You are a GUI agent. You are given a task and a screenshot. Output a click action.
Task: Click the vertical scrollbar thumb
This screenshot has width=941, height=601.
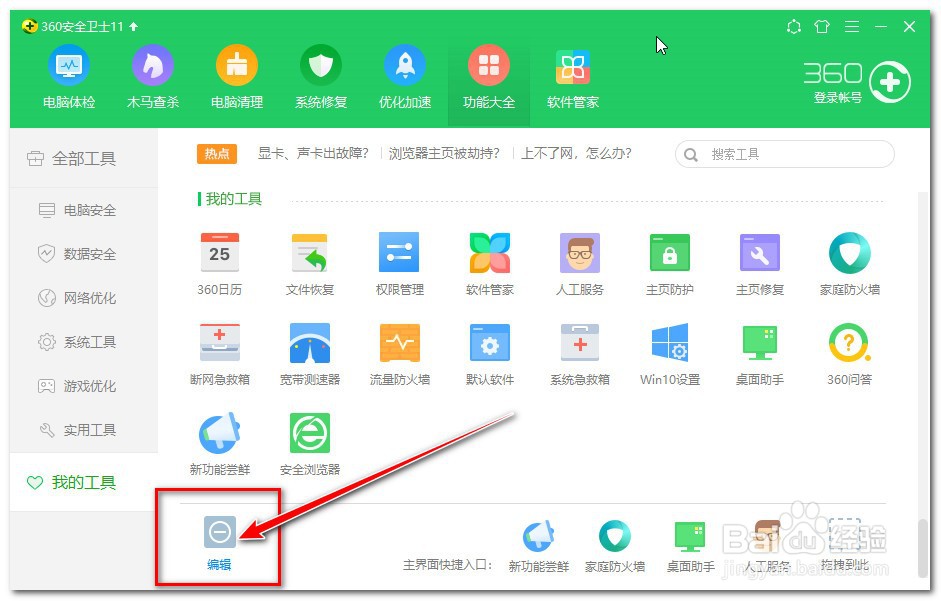(x=924, y=548)
